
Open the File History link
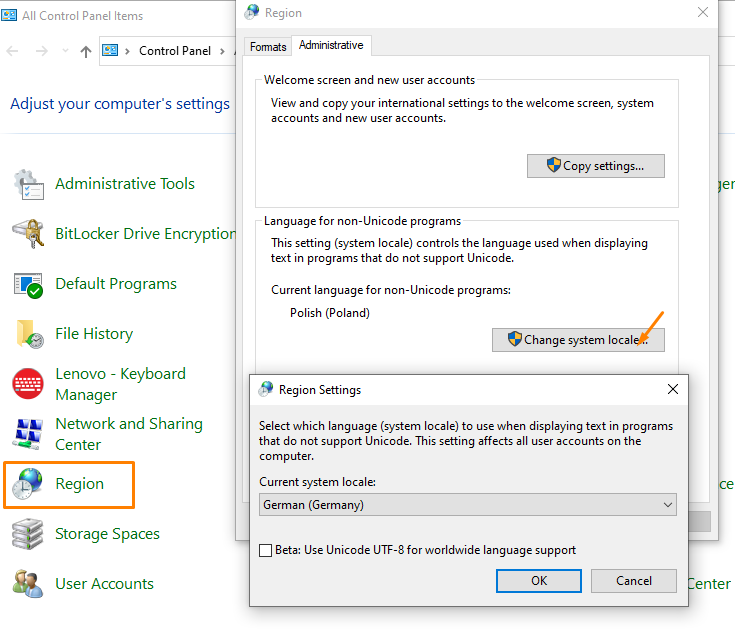click(x=94, y=334)
